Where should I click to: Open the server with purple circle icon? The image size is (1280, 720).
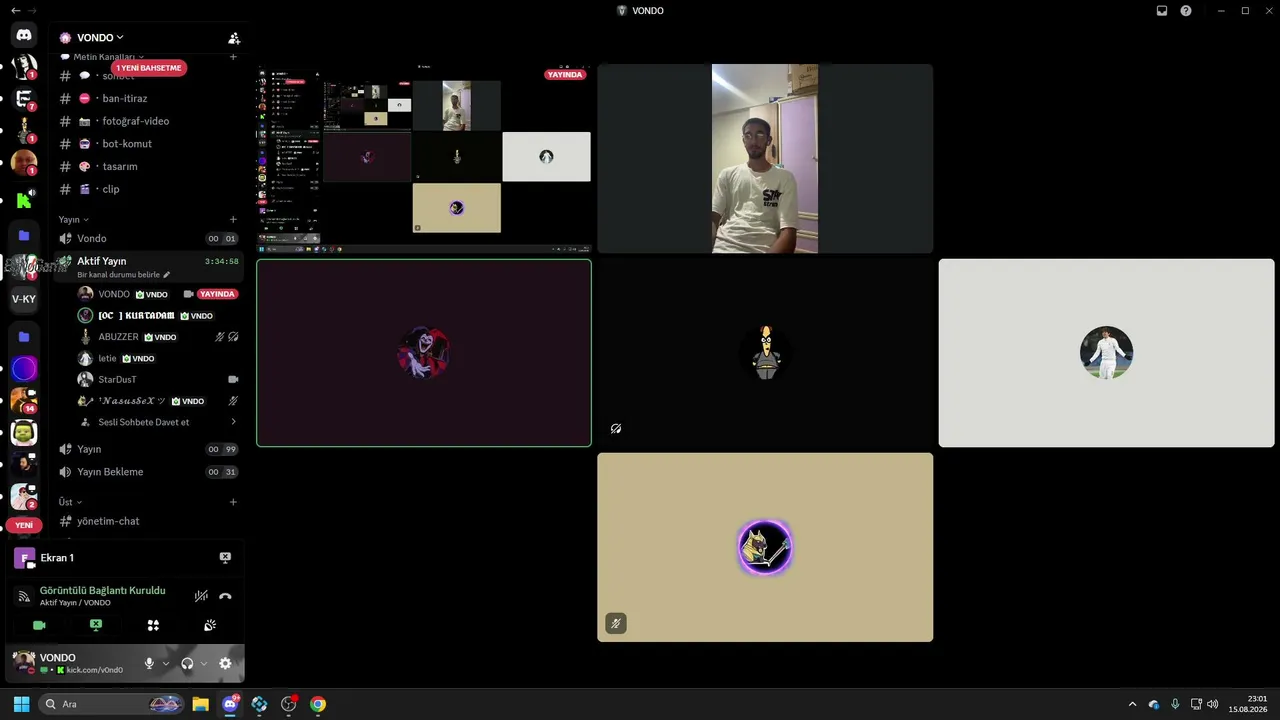click(24, 369)
